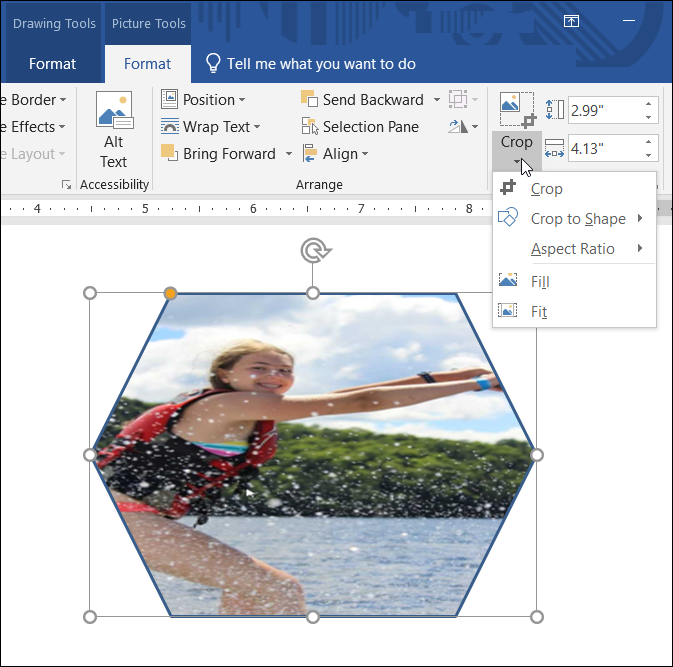Click the bottom-right sizing handle
Screen dimensions: 673x667
(537, 617)
